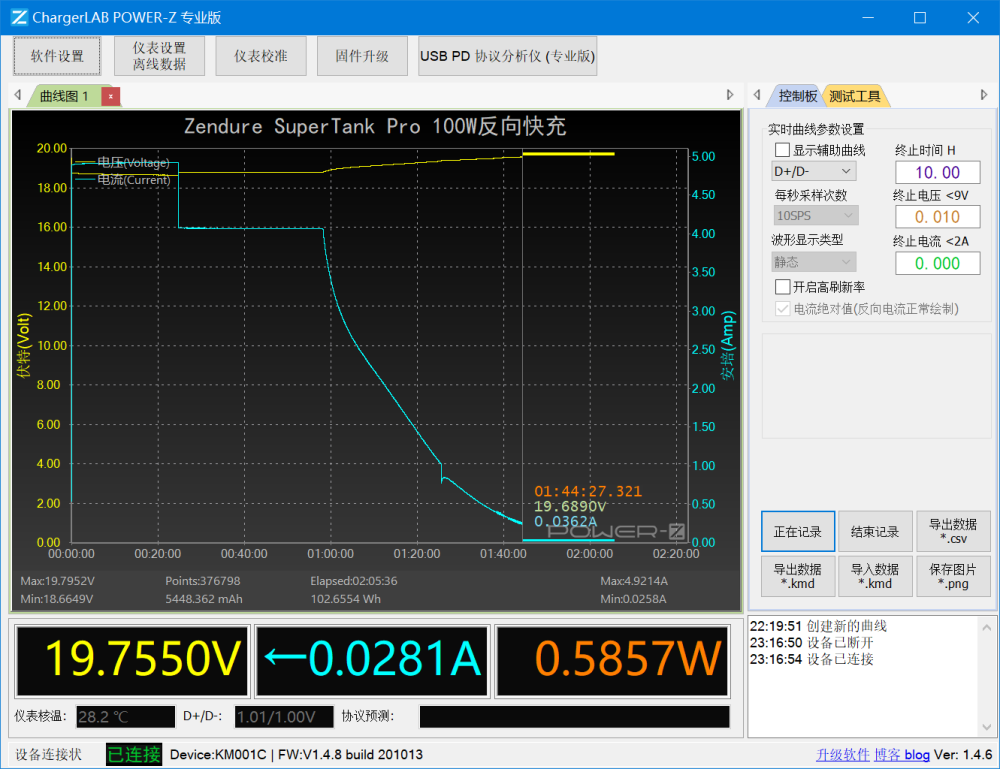Open the D+/D- dropdown
The width and height of the screenshot is (1000, 769).
coord(813,172)
